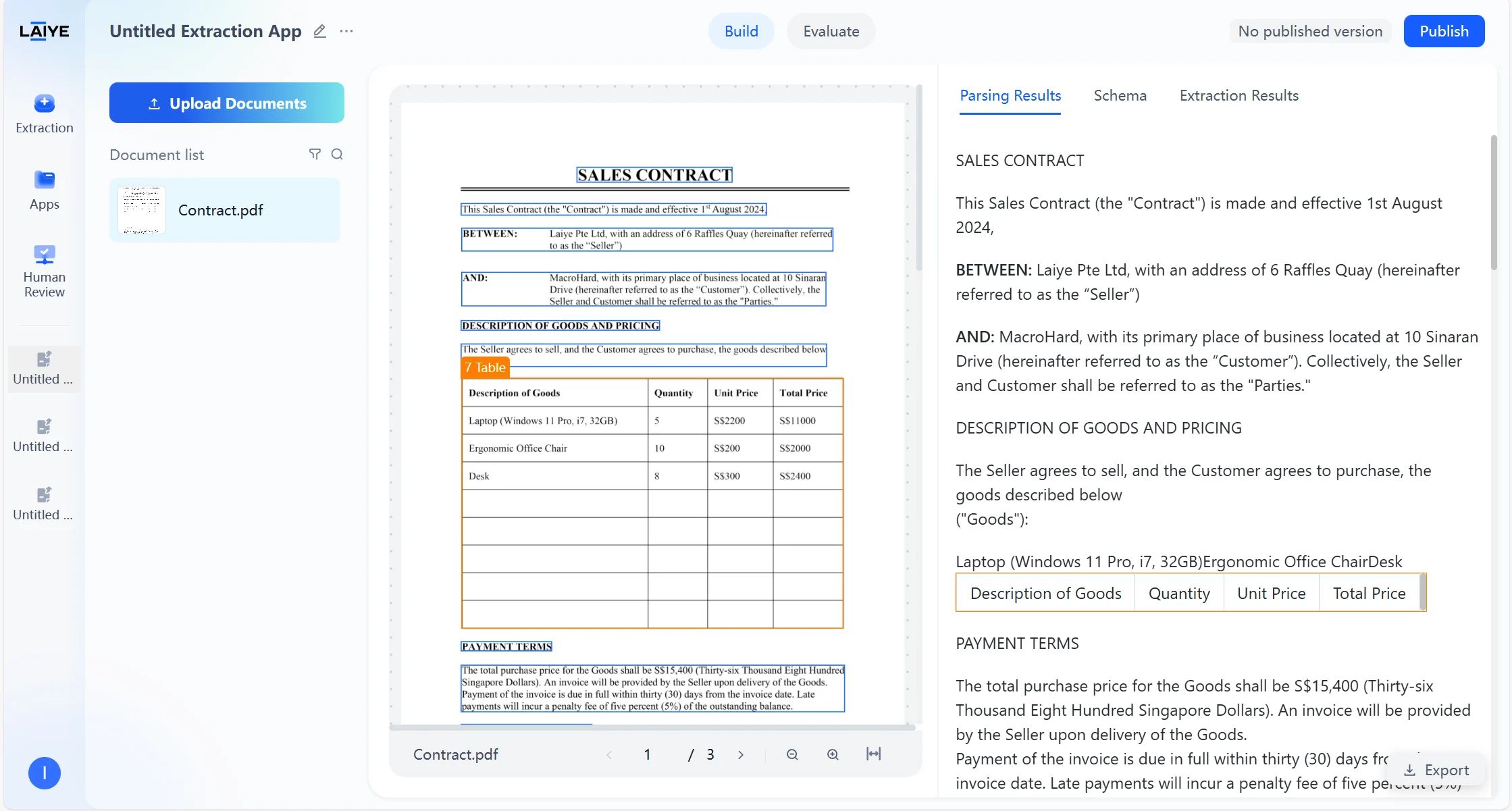The image size is (1512, 811).
Task: Click PAYMENT TERMS heading in parsing results
Action: pyautogui.click(x=1017, y=644)
